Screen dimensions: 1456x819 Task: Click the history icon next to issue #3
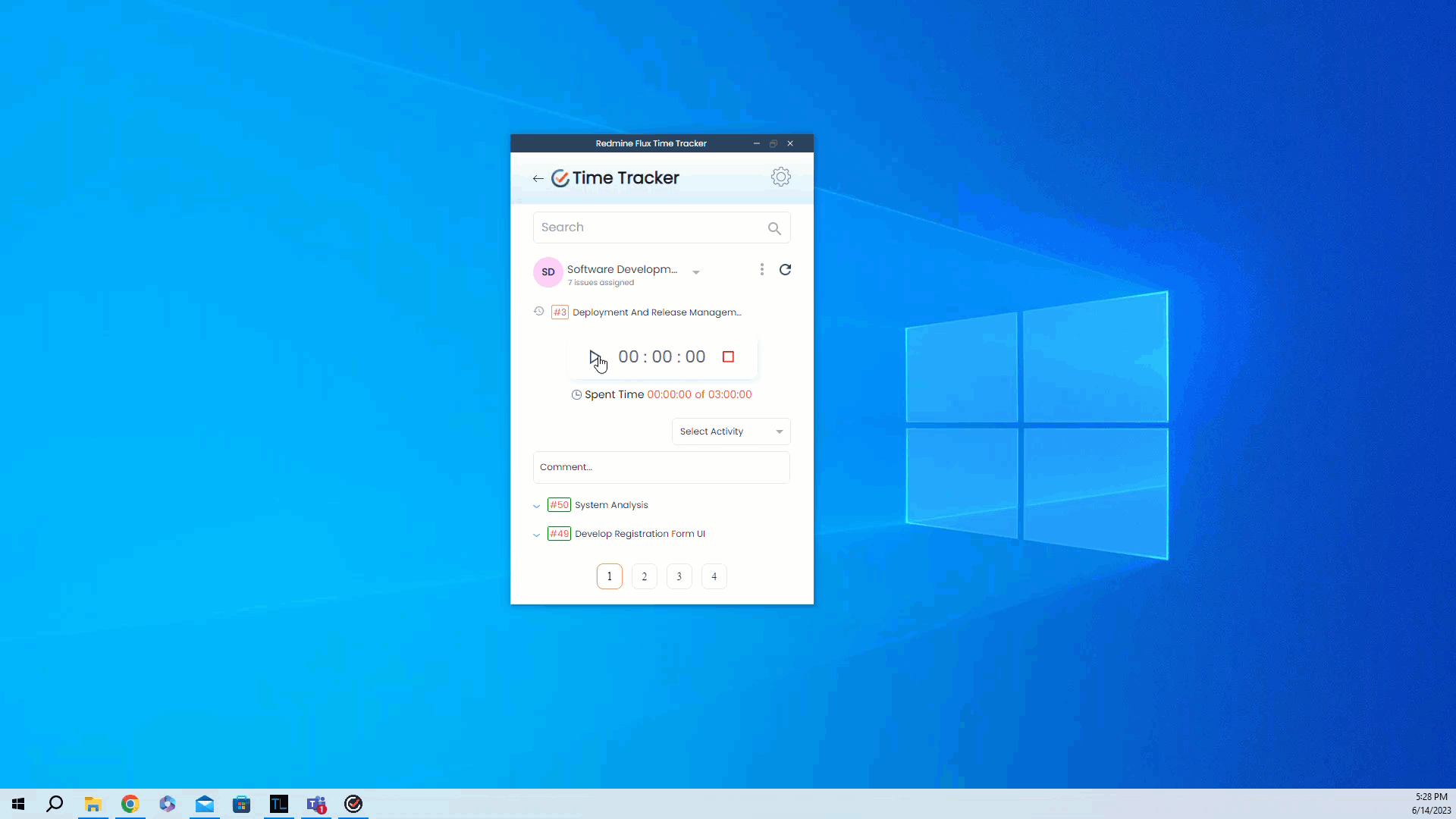tap(538, 312)
